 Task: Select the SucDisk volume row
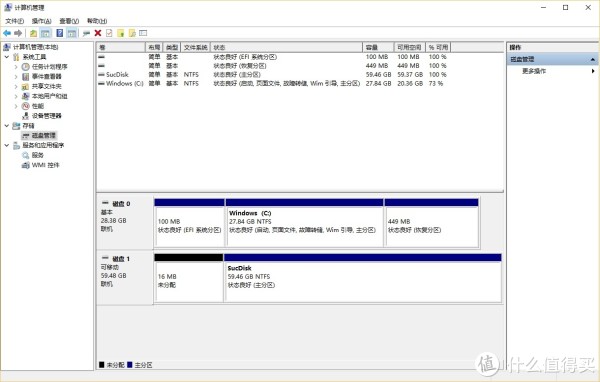272,75
